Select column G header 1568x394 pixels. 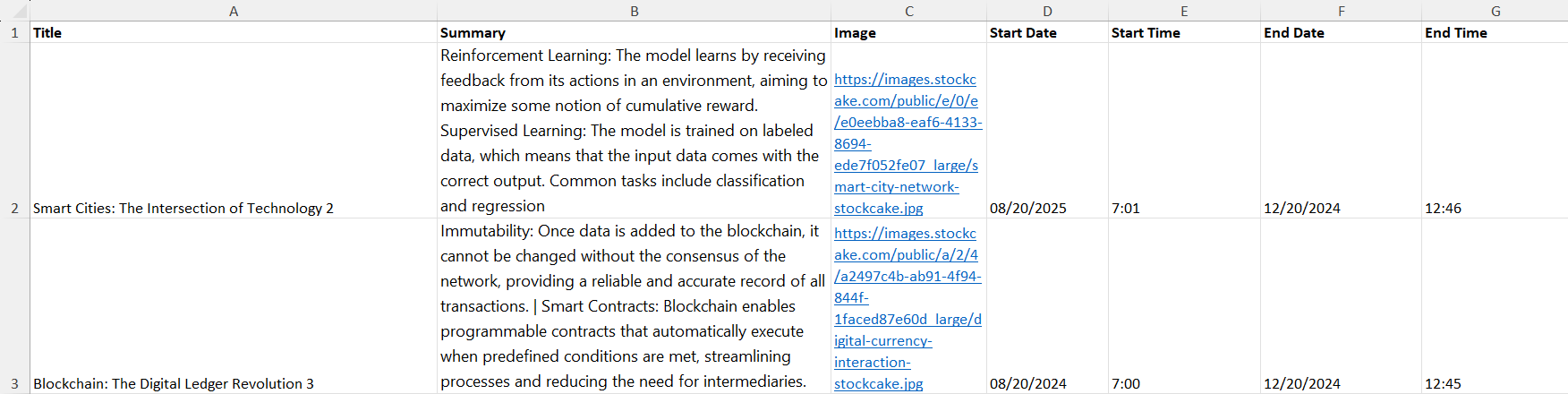tap(1495, 11)
